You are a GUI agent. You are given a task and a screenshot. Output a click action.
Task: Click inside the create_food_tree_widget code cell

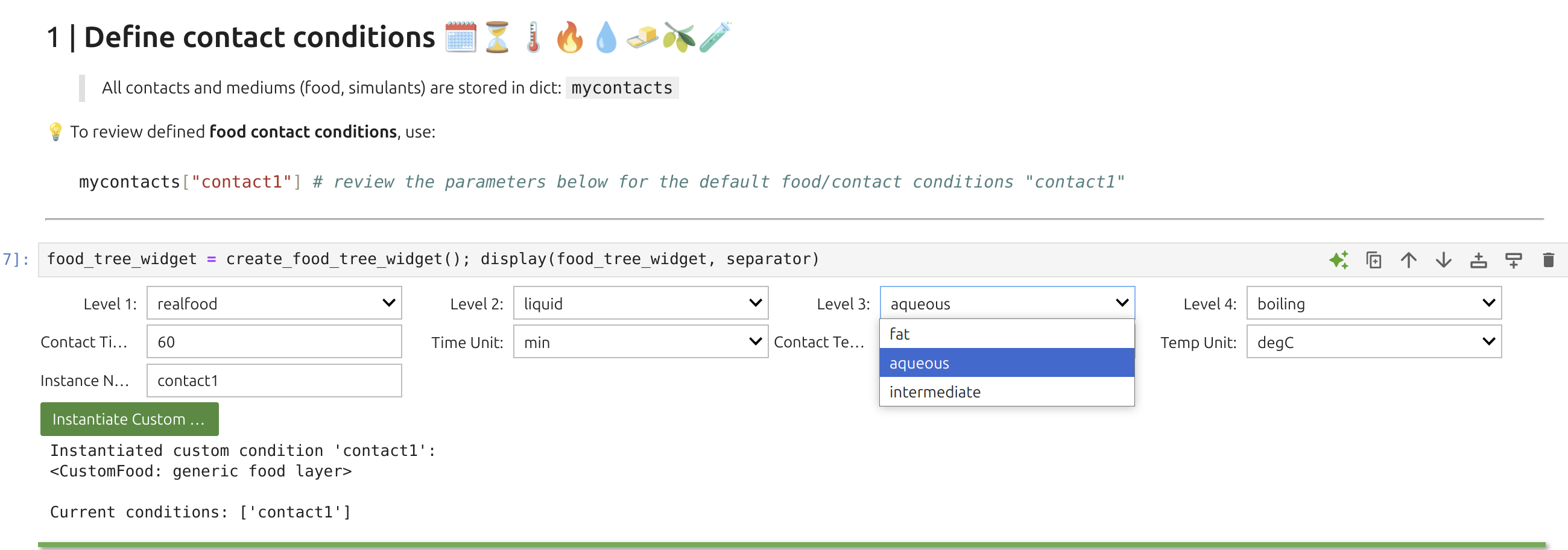point(669,260)
